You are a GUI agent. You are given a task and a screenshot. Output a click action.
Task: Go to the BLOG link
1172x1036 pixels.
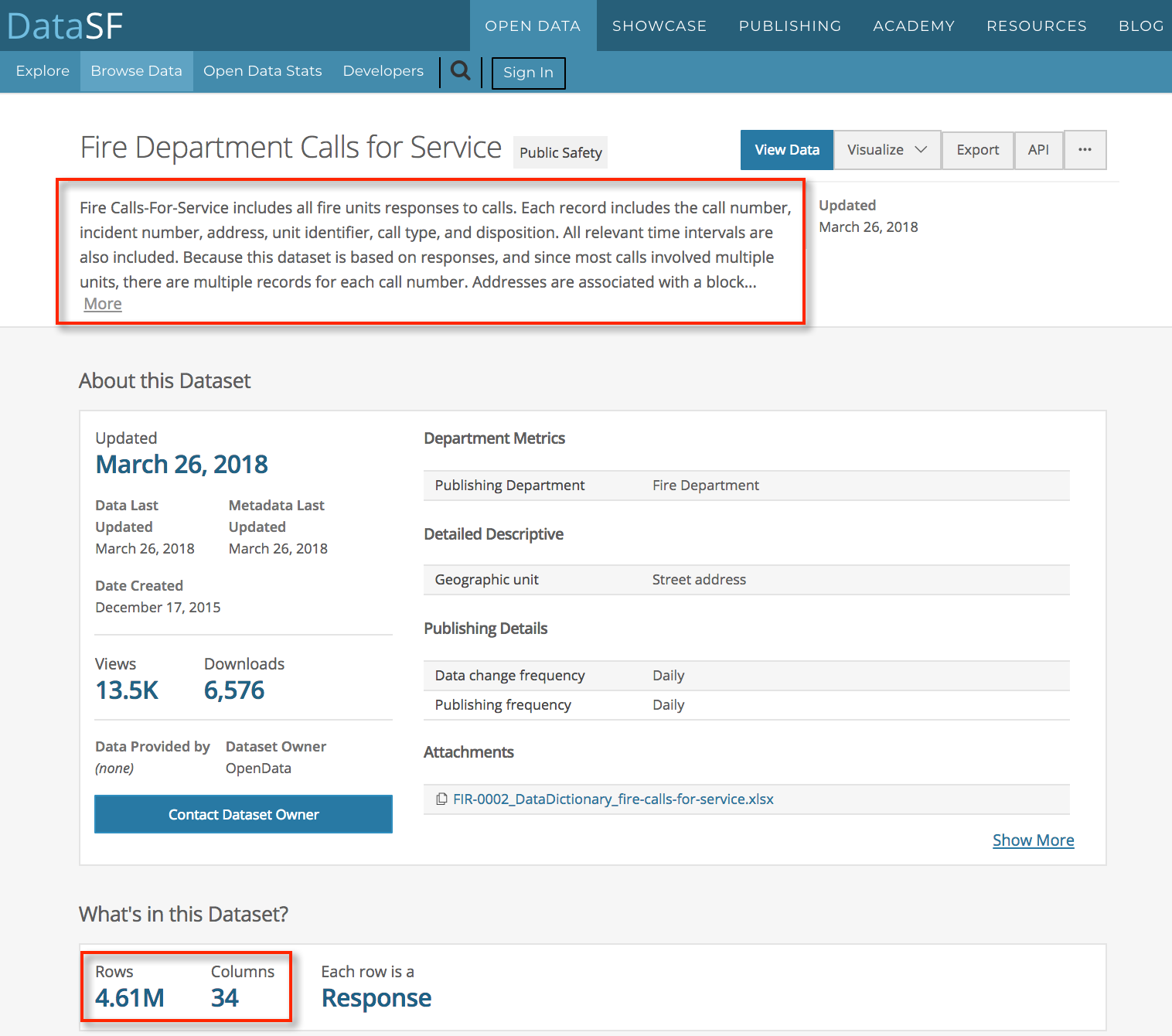point(1141,26)
